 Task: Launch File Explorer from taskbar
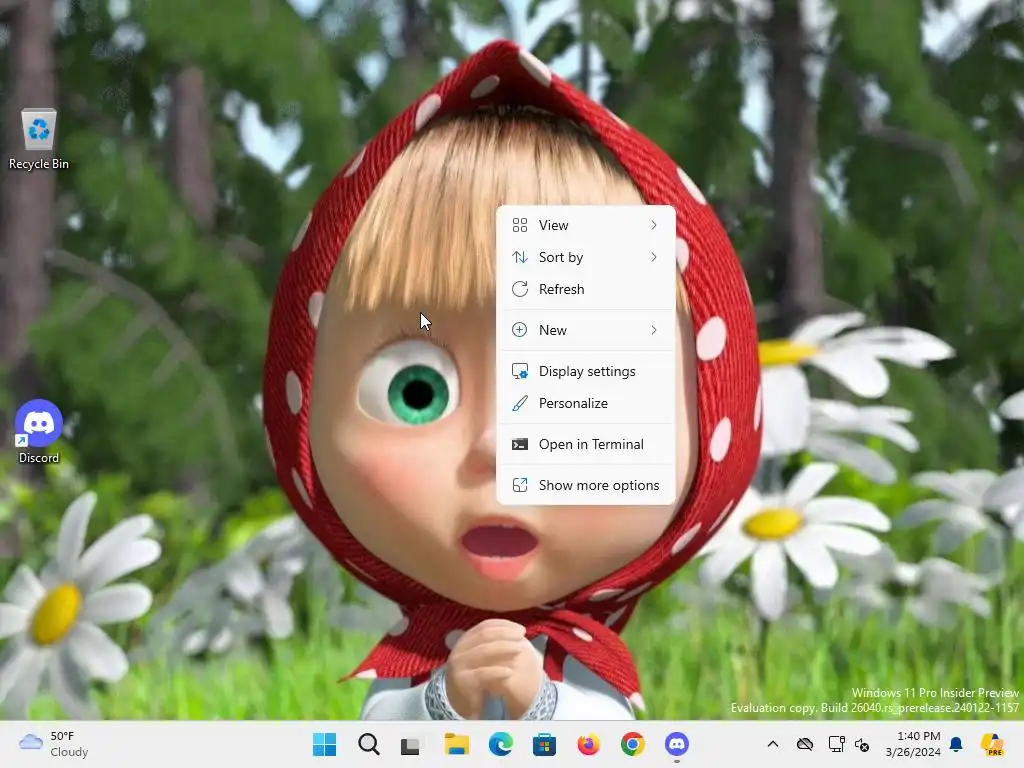(456, 744)
